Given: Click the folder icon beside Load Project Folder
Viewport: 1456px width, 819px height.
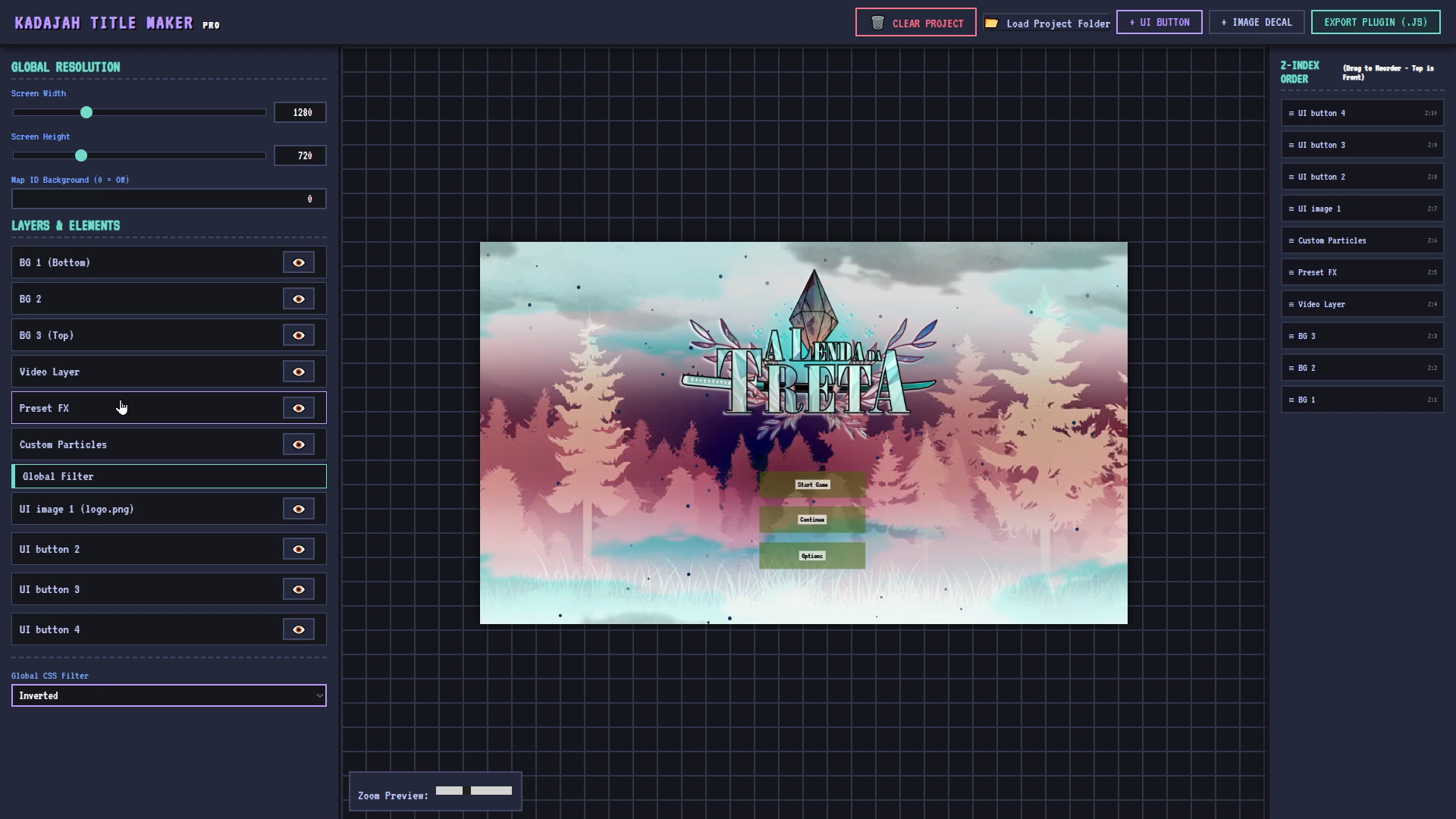Looking at the screenshot, I should click(991, 23).
